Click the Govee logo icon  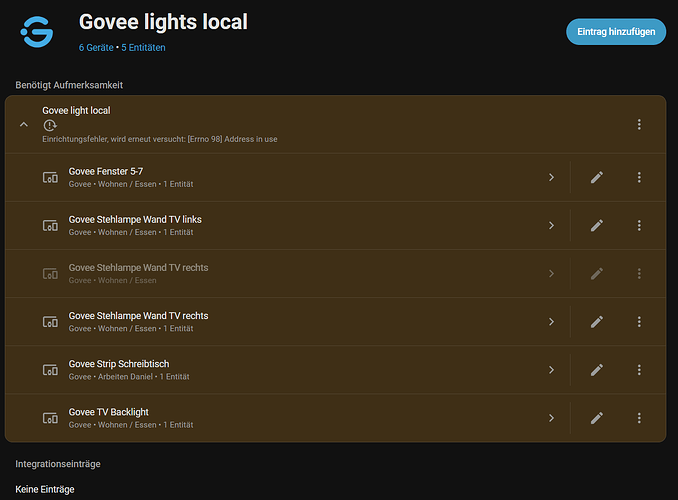(37, 32)
